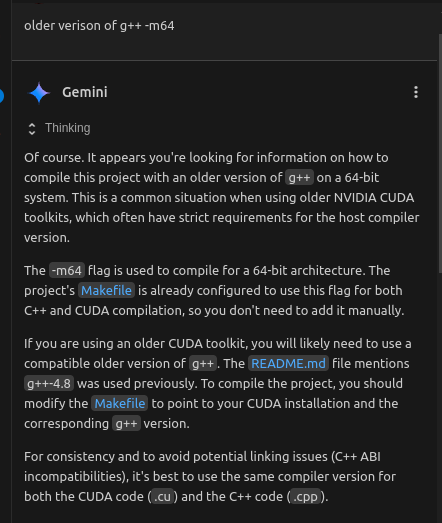The width and height of the screenshot is (442, 523).
Task: Click the "older verison of g++ -m64" prompt
Action: [x=99, y=26]
